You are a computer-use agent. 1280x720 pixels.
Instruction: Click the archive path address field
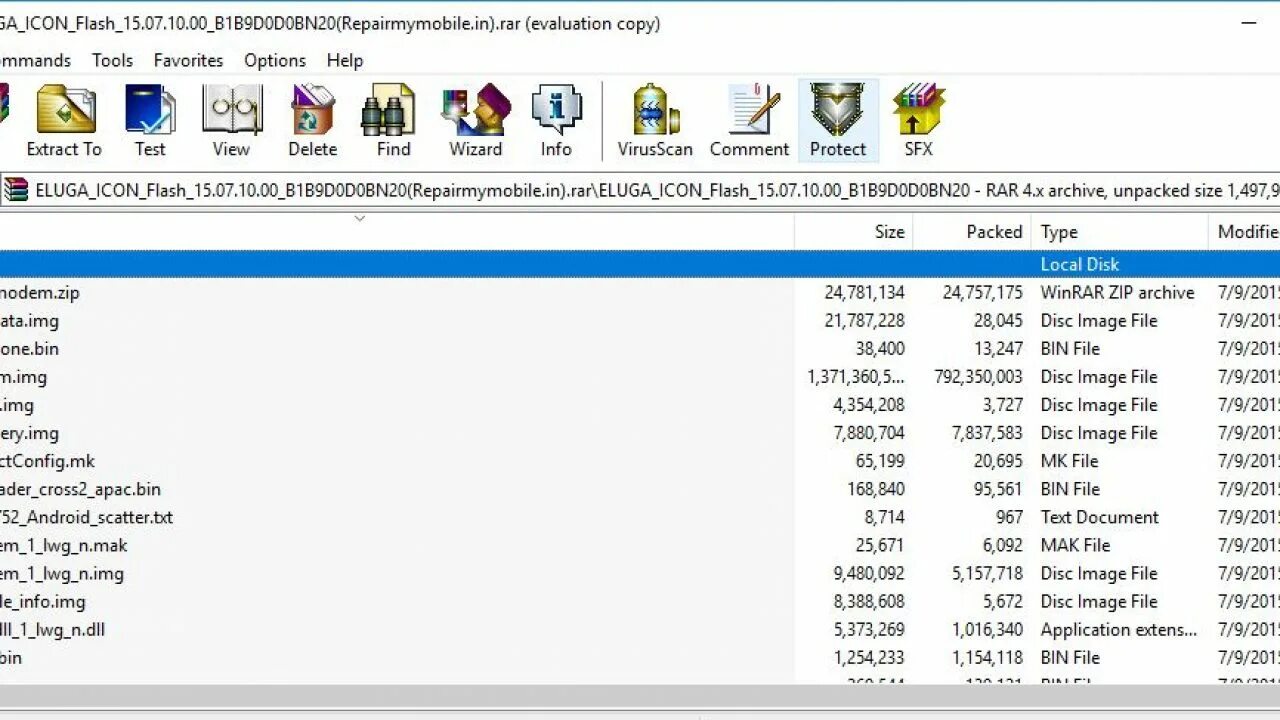click(640, 190)
